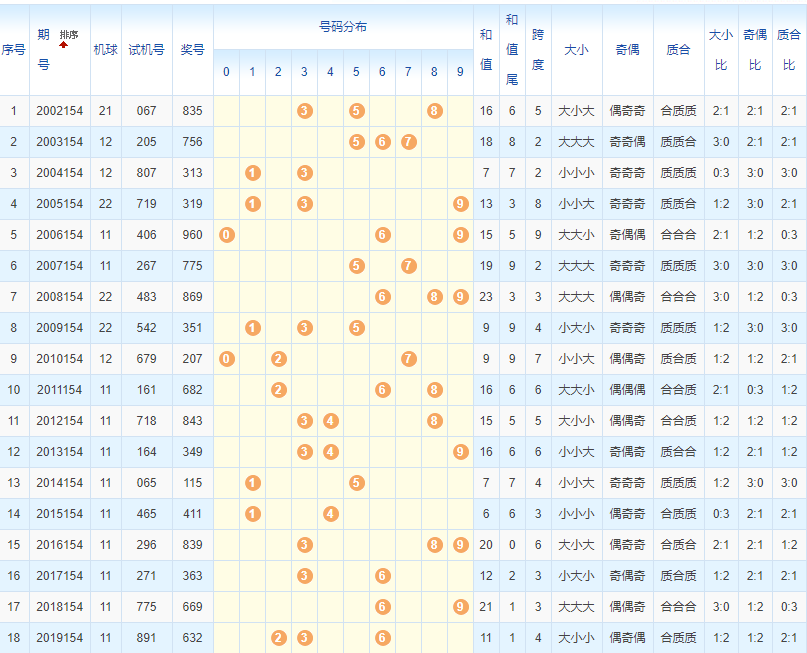807x653 pixels.
Task: Select the 试机号 column header
Action: 146,49
